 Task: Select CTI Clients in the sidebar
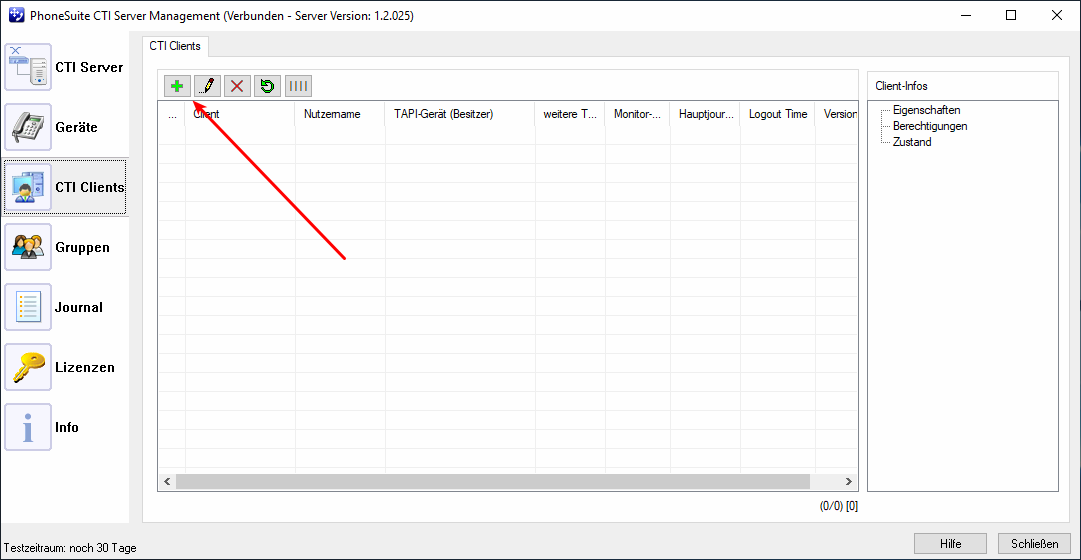click(x=65, y=187)
